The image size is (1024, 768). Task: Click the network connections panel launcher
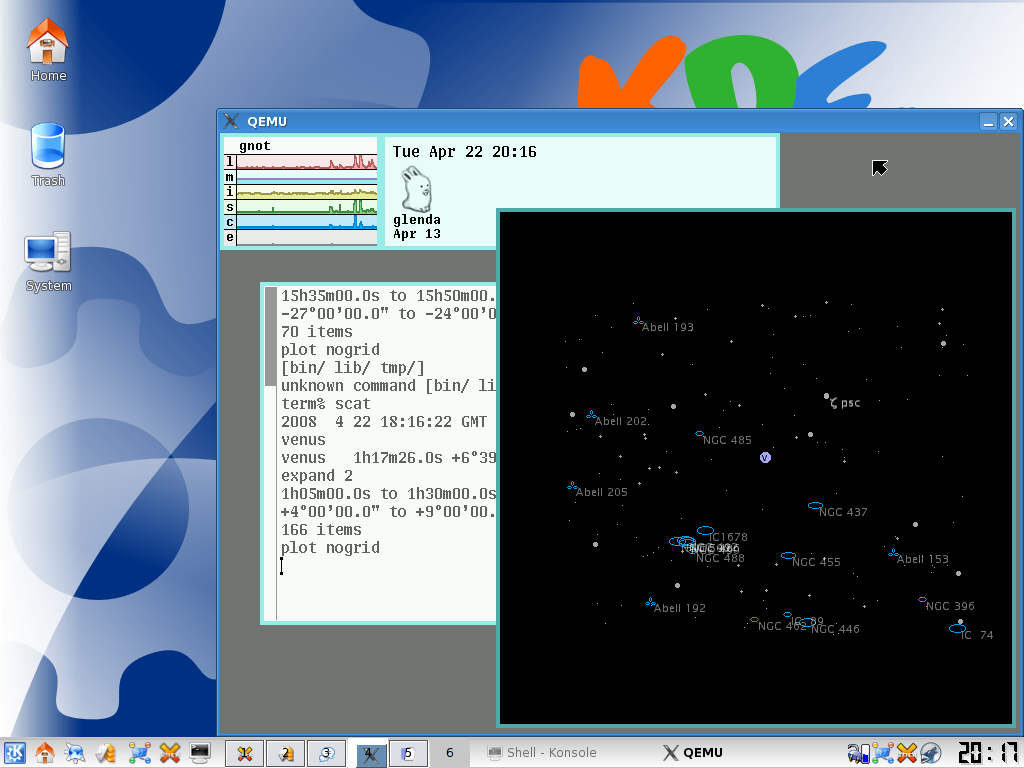pos(139,753)
